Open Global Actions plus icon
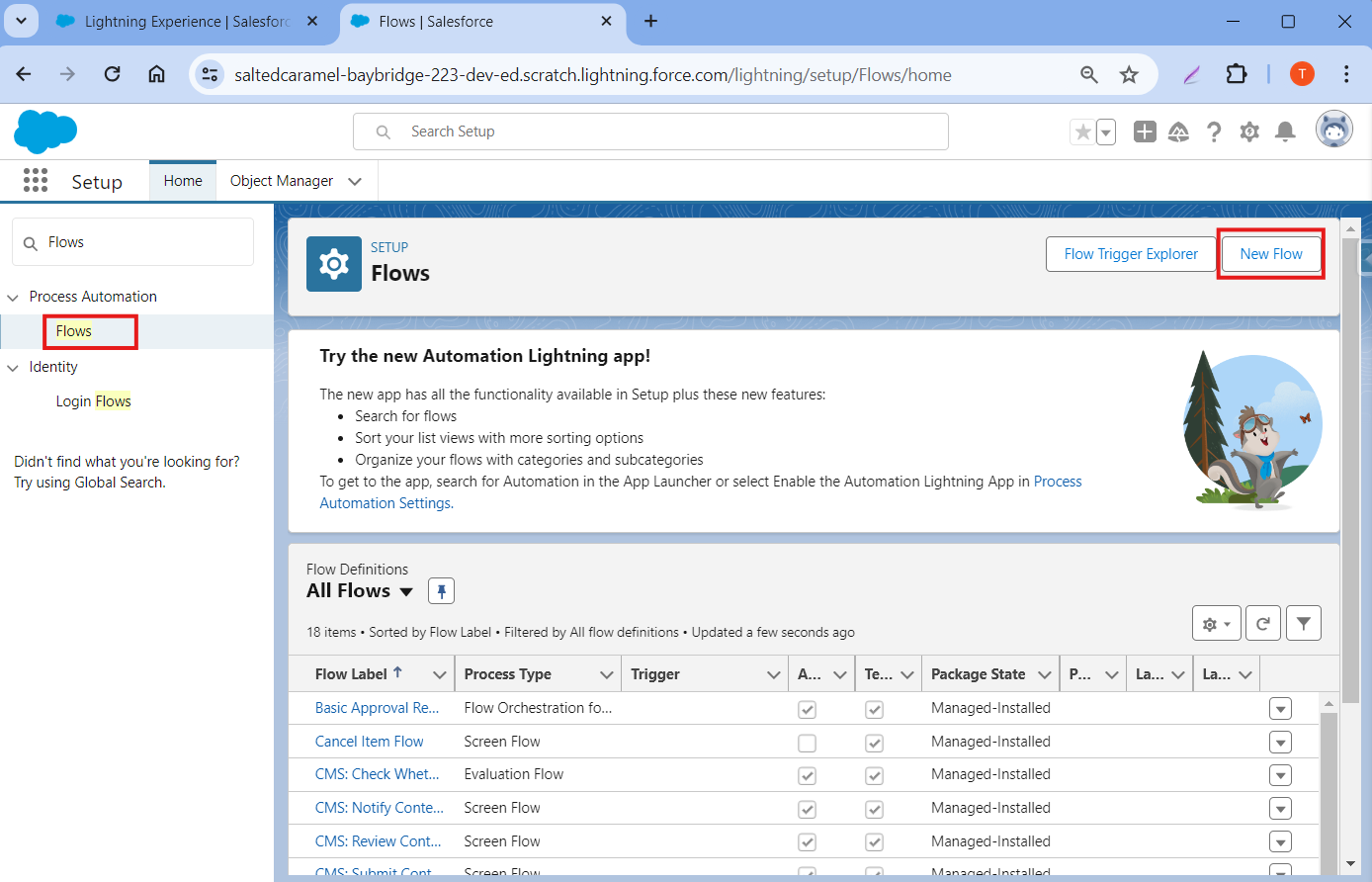Viewport: 1372px width, 882px height. (x=1145, y=132)
